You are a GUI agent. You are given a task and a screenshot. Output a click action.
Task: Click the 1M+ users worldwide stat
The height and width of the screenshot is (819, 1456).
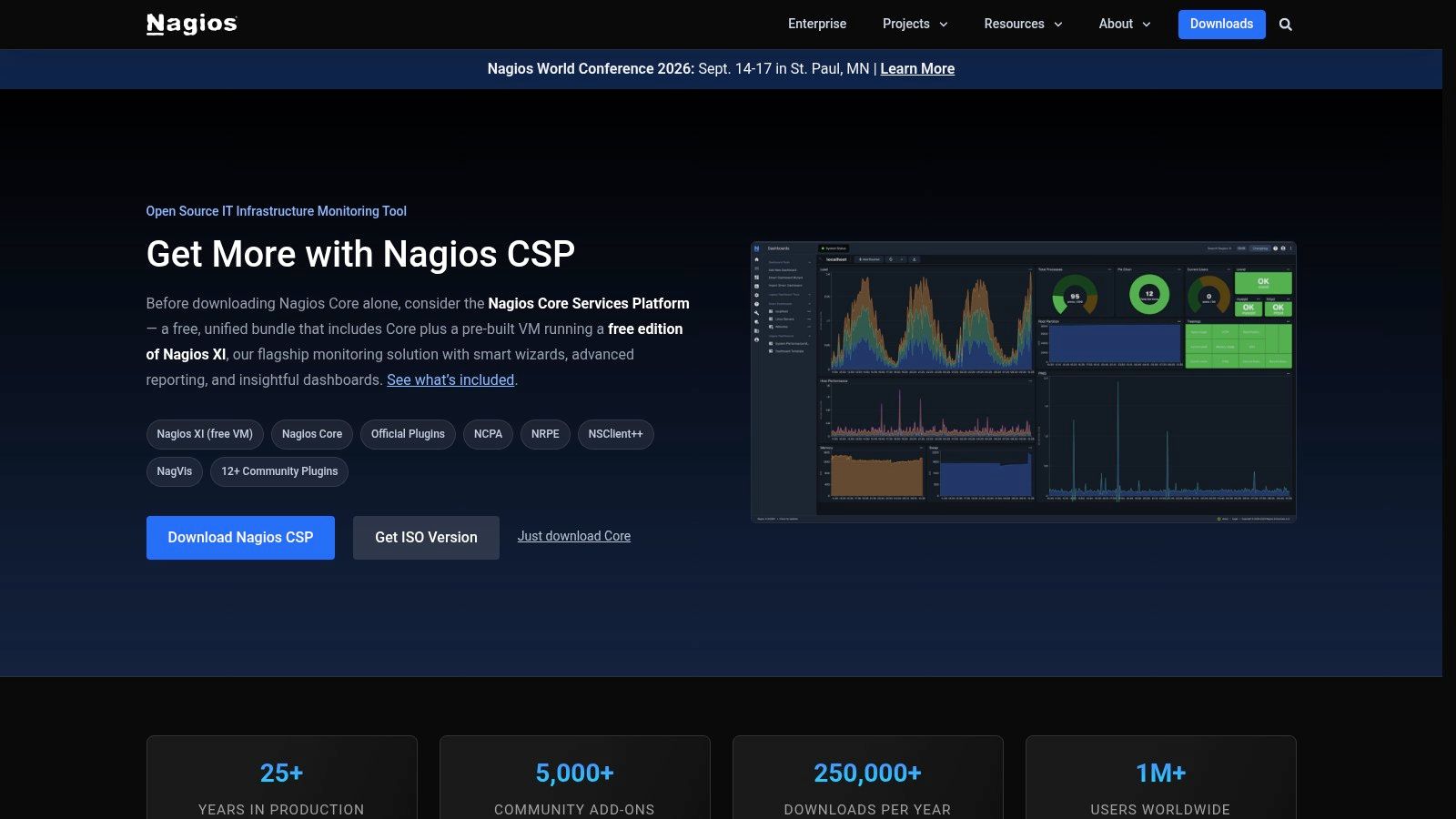[1160, 778]
